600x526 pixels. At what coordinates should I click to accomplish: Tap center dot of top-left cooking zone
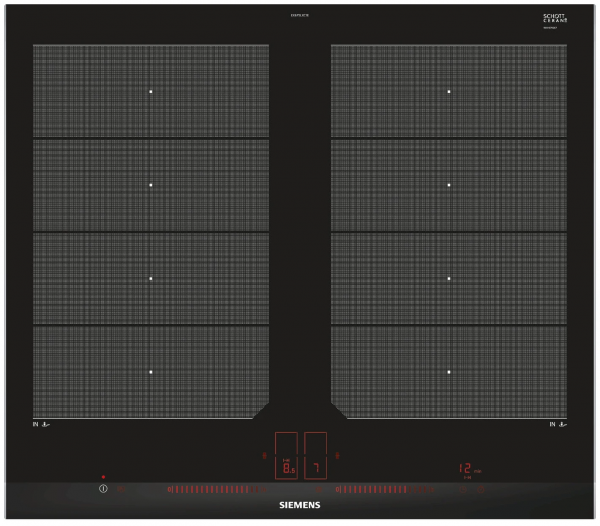tap(151, 92)
